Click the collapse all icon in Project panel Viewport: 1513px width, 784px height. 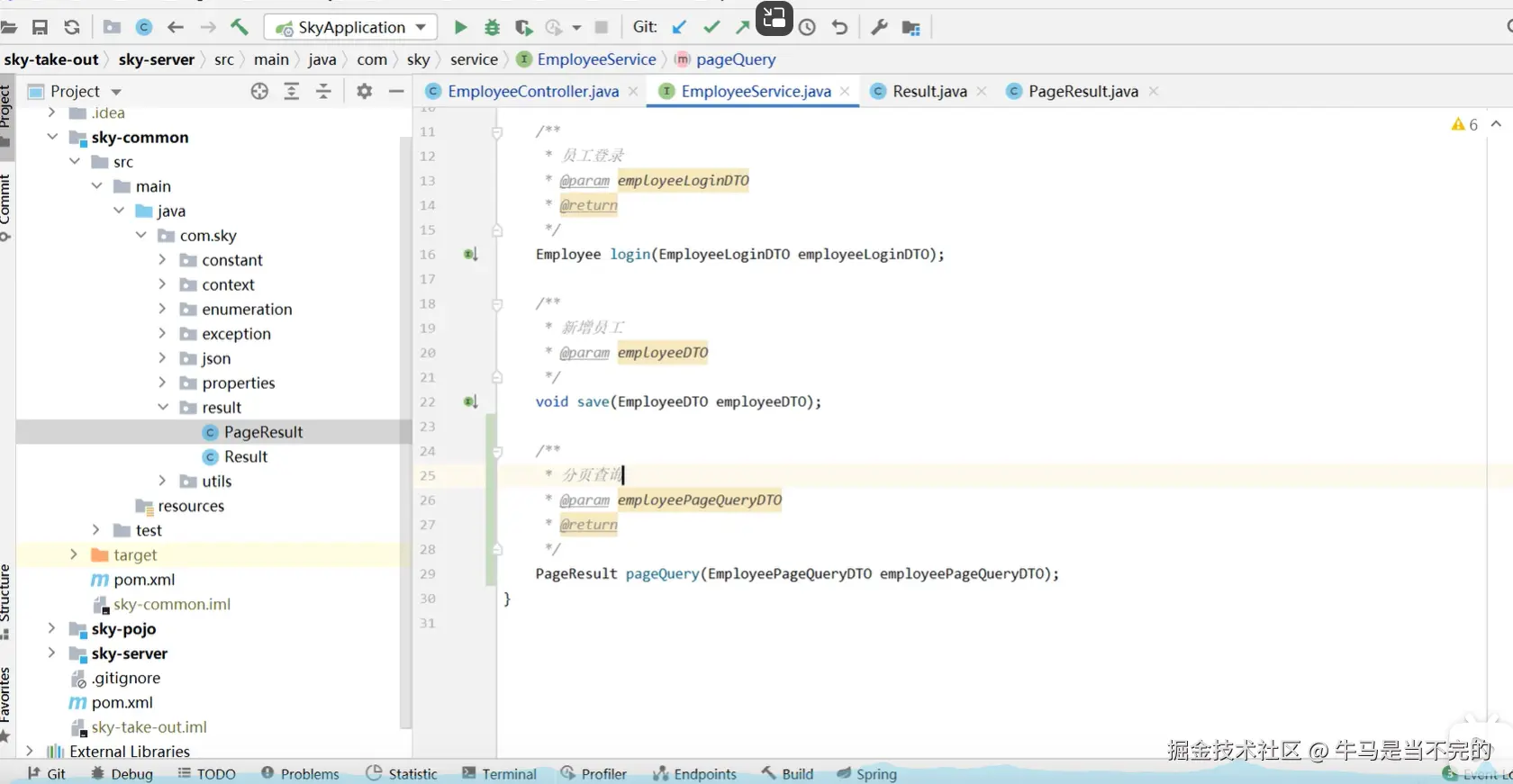323,91
